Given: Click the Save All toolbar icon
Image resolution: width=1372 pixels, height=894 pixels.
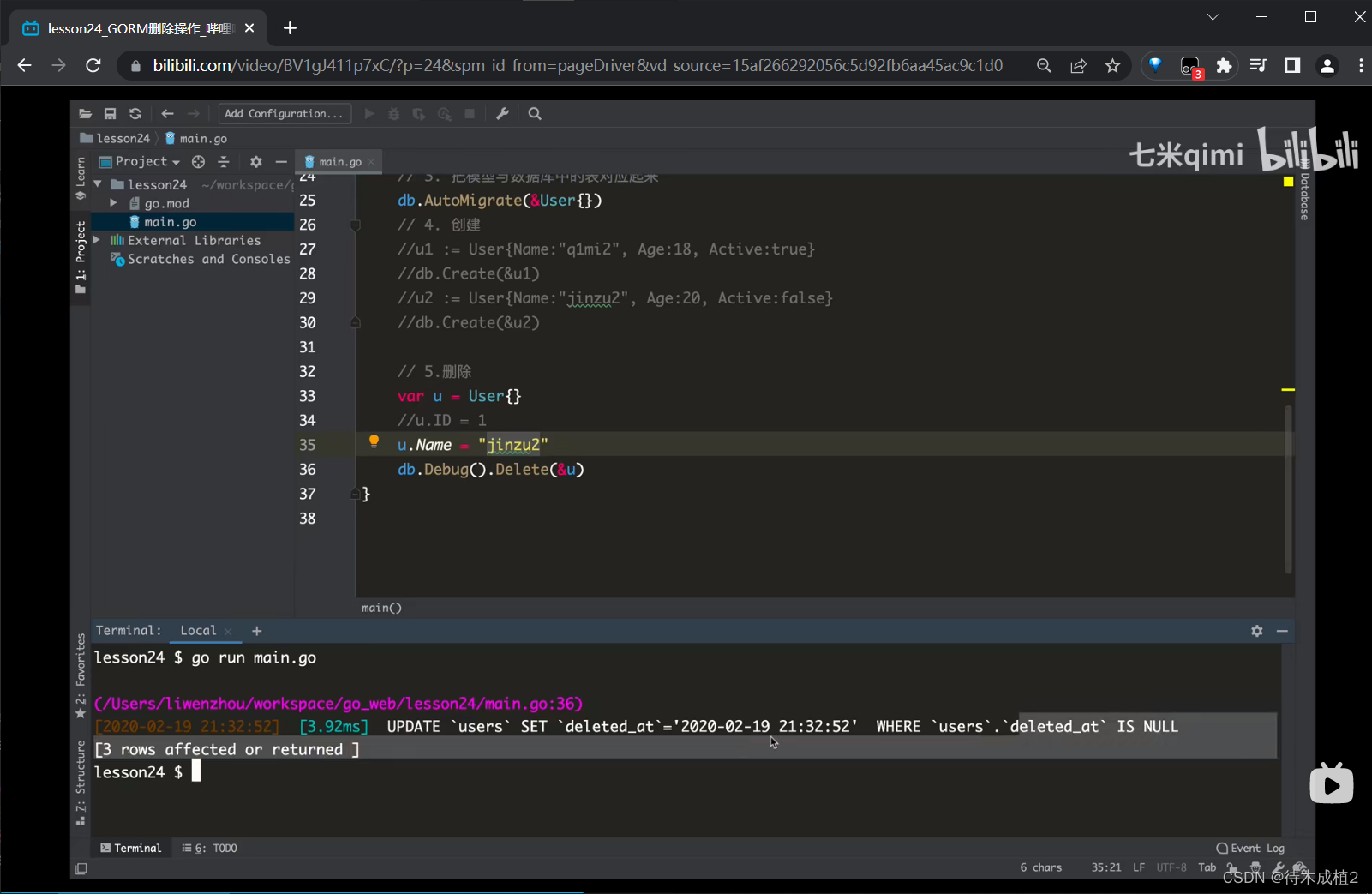Looking at the screenshot, I should coord(110,113).
